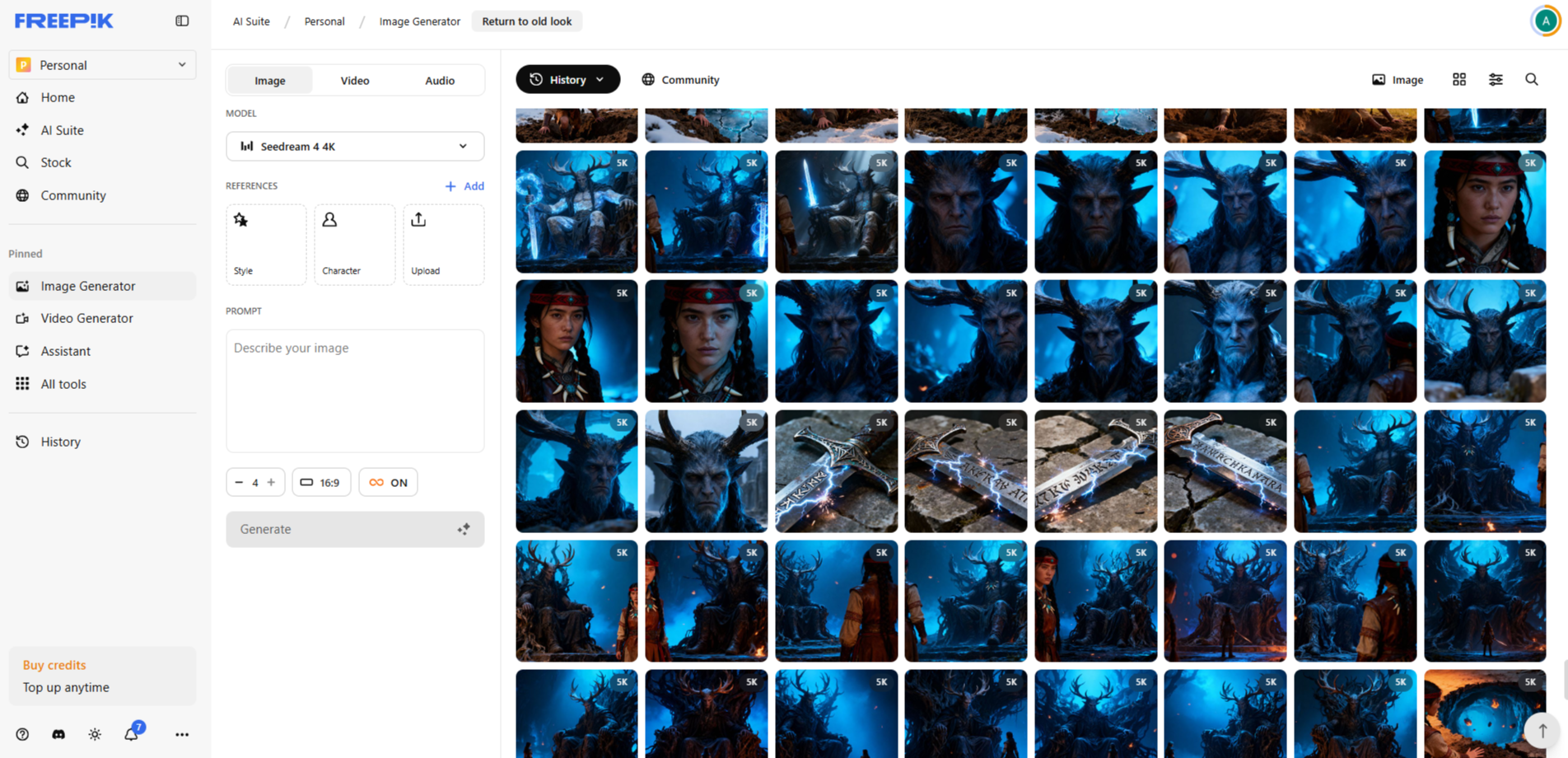The width and height of the screenshot is (1568, 758).
Task: Click the Generate button
Action: coord(355,529)
